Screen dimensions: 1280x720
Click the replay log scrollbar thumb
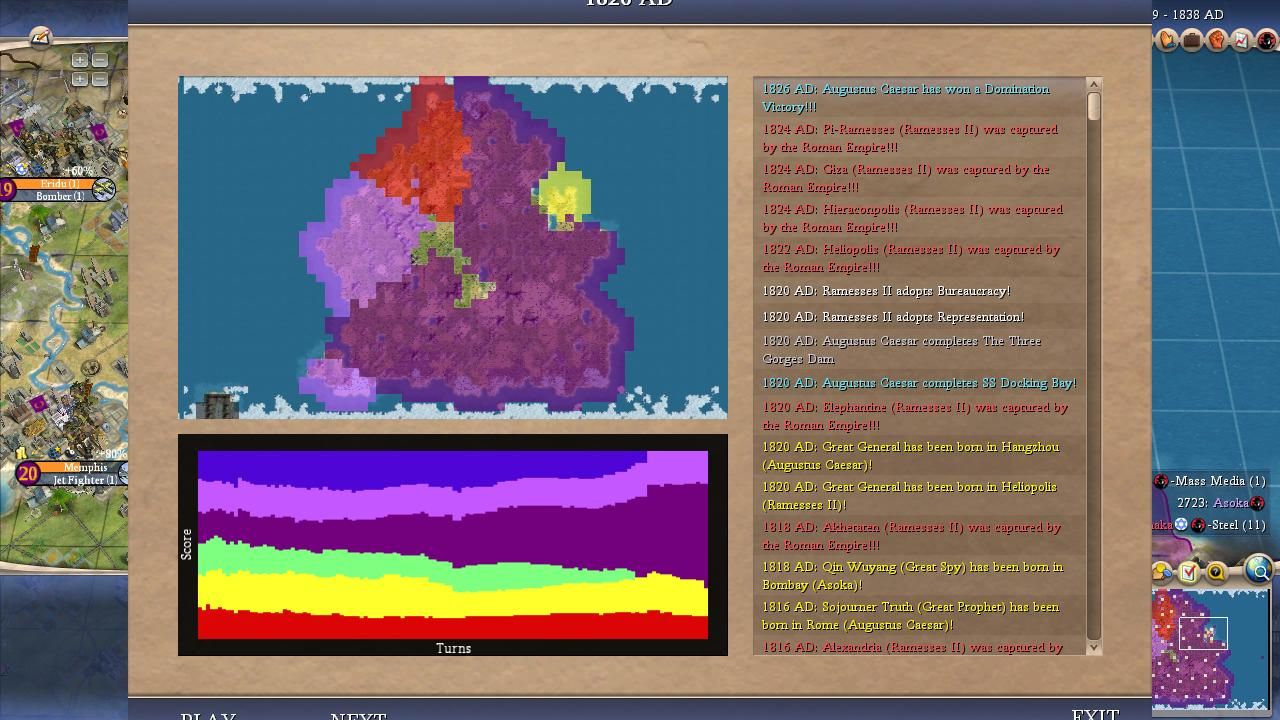click(1093, 107)
